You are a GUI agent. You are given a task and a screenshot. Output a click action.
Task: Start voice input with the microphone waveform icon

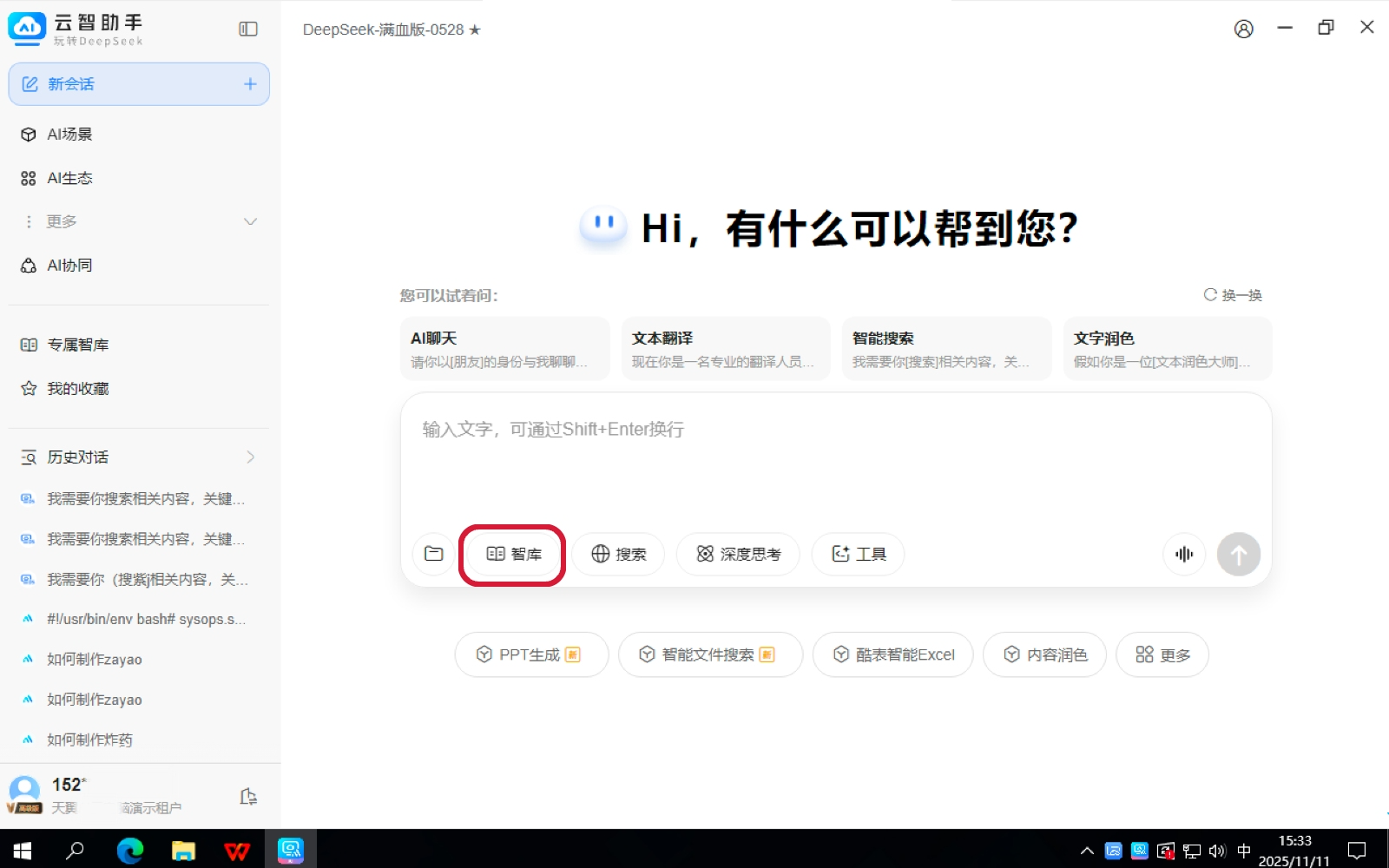1184,554
